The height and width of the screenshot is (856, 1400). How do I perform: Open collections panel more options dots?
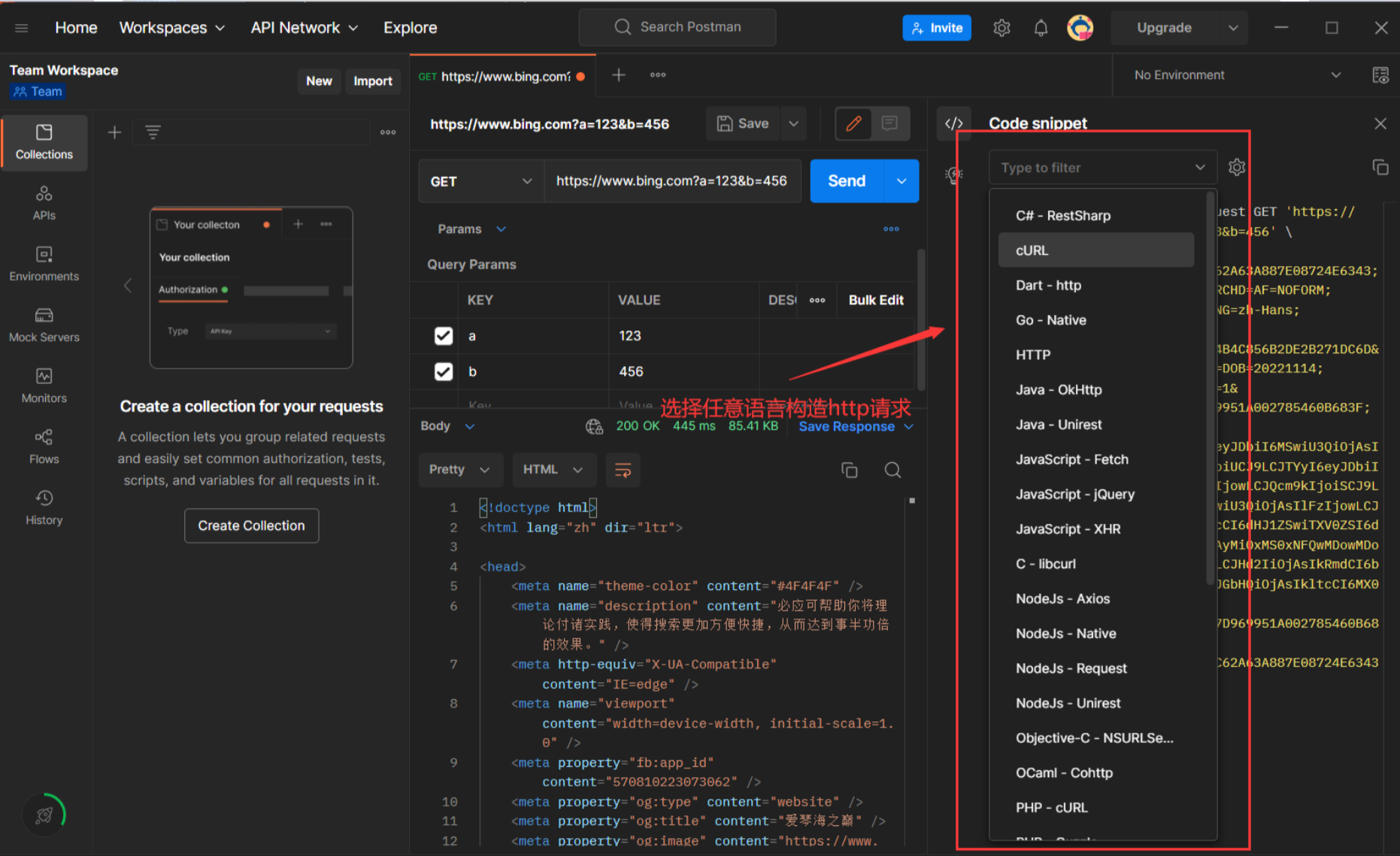tap(388, 132)
